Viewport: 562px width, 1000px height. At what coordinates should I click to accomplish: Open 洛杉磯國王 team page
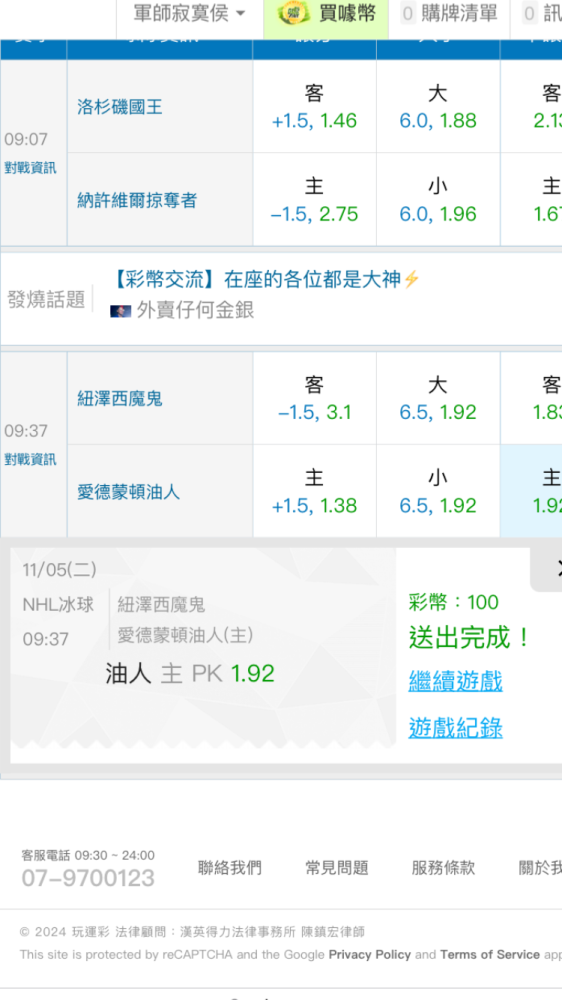120,107
